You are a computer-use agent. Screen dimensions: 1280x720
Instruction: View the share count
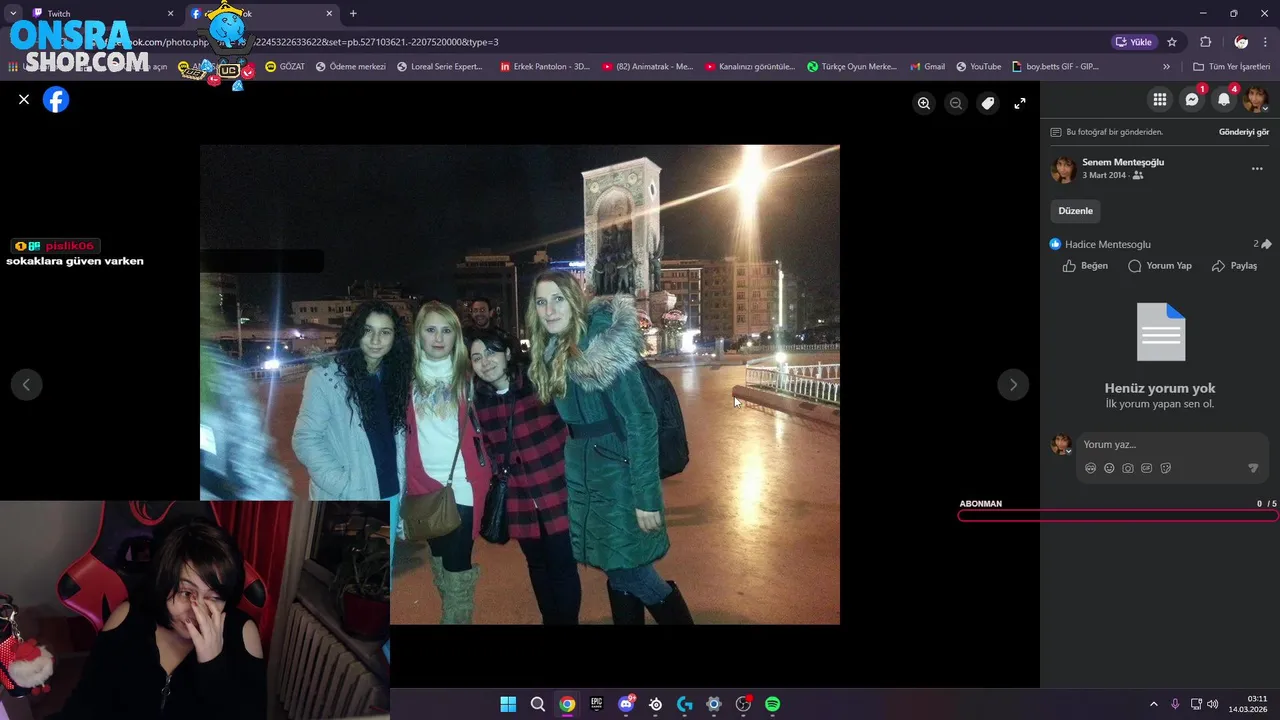point(1262,244)
